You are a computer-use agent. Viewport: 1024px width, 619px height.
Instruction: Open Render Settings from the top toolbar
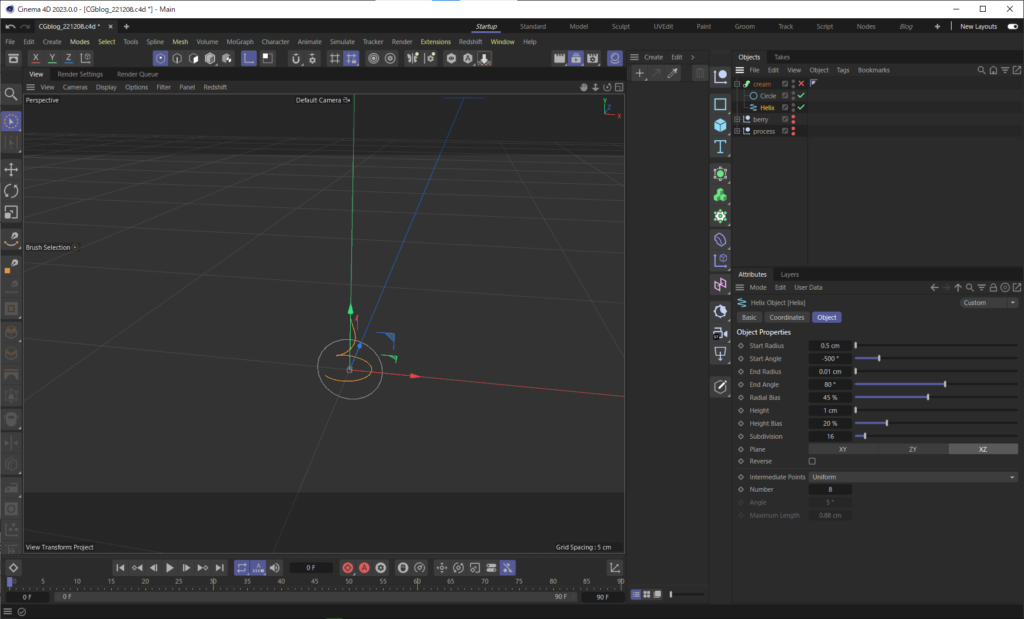coord(592,59)
